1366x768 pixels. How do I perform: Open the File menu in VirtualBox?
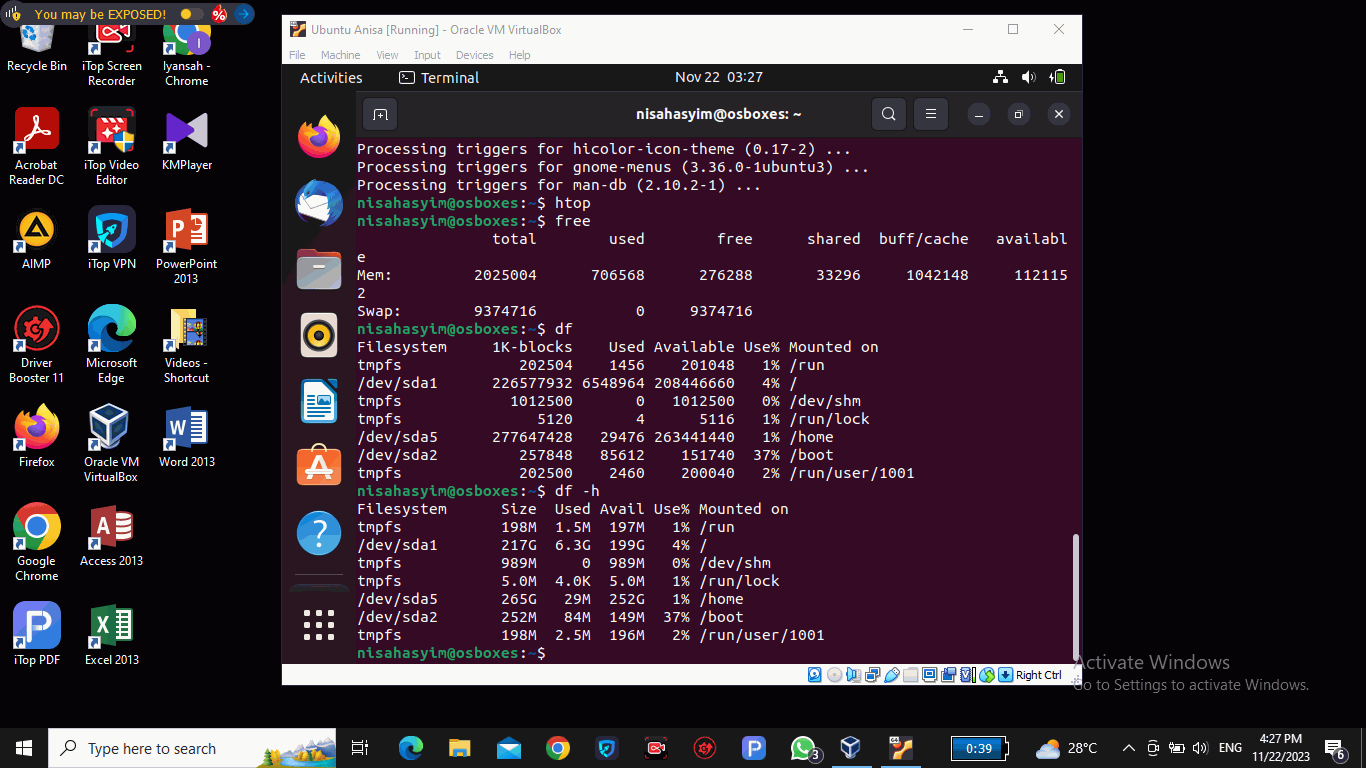pos(297,55)
